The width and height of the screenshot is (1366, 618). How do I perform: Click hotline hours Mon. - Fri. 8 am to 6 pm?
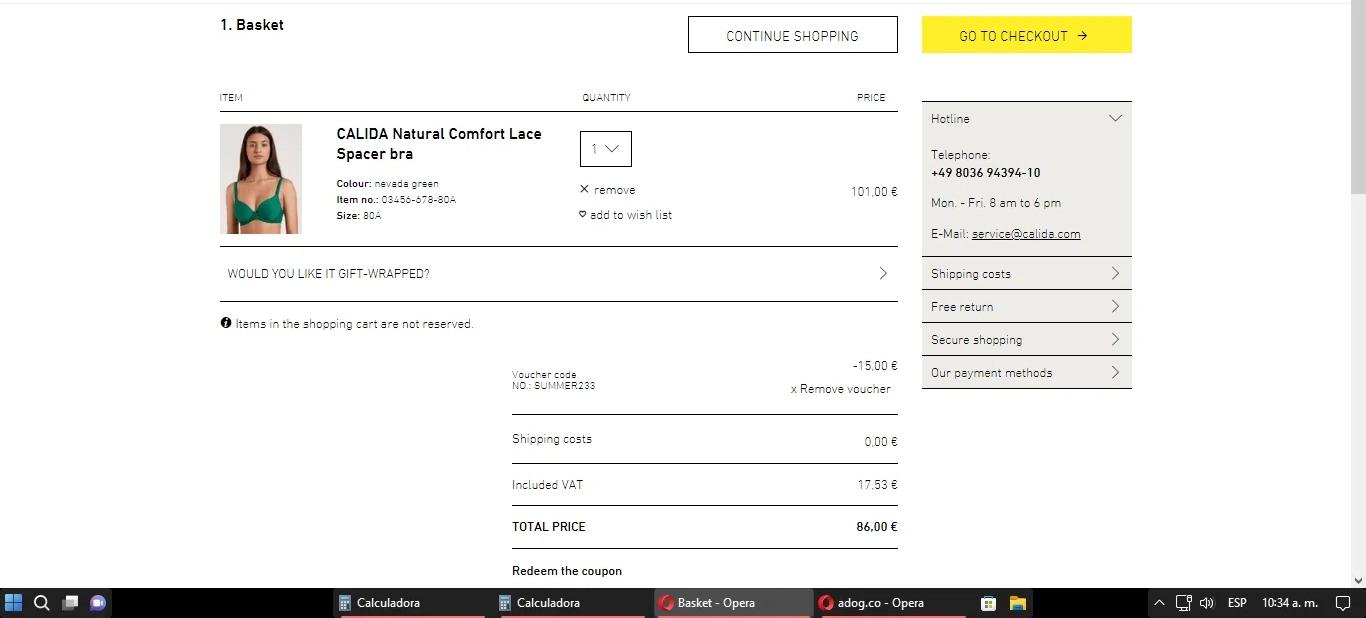[996, 203]
